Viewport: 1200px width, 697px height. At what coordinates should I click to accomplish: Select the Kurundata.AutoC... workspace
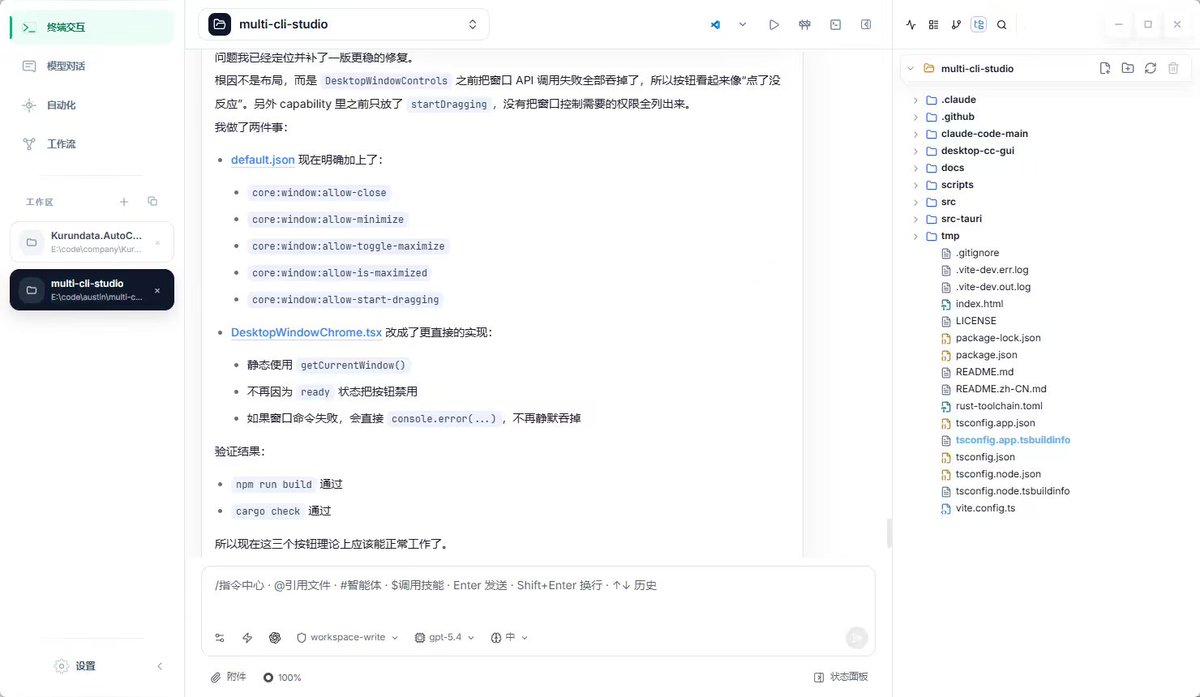pyautogui.click(x=92, y=242)
